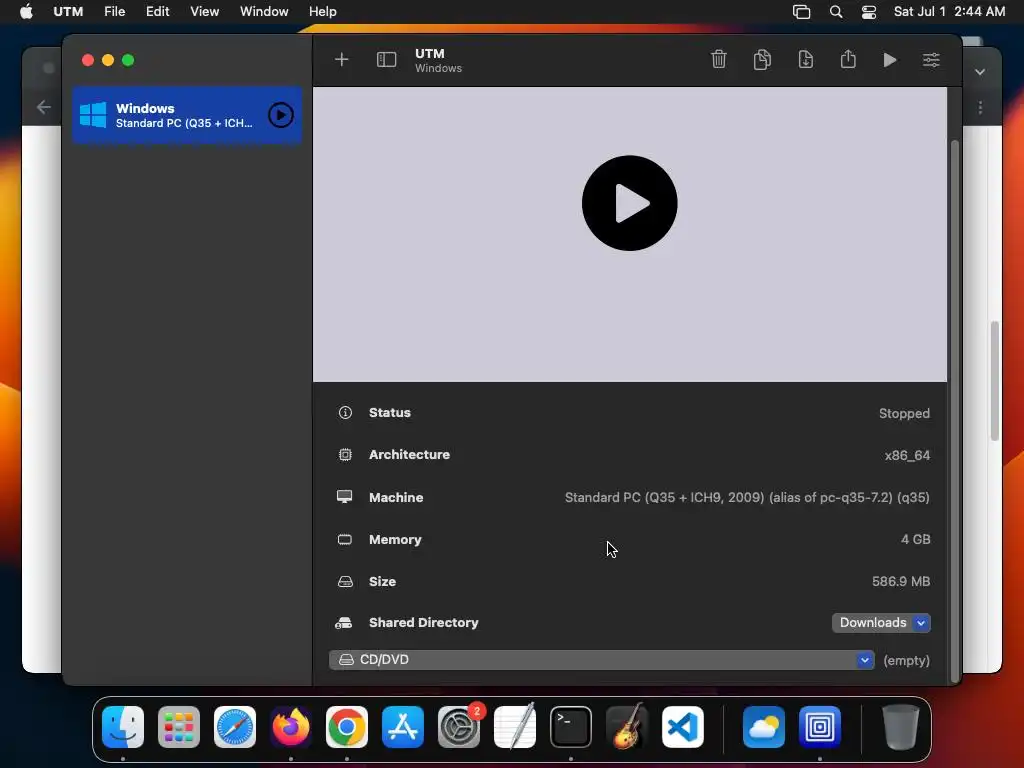Screen dimensions: 1024x768
Task: Click the UTM window vertical scrollbar
Action: pos(955,411)
